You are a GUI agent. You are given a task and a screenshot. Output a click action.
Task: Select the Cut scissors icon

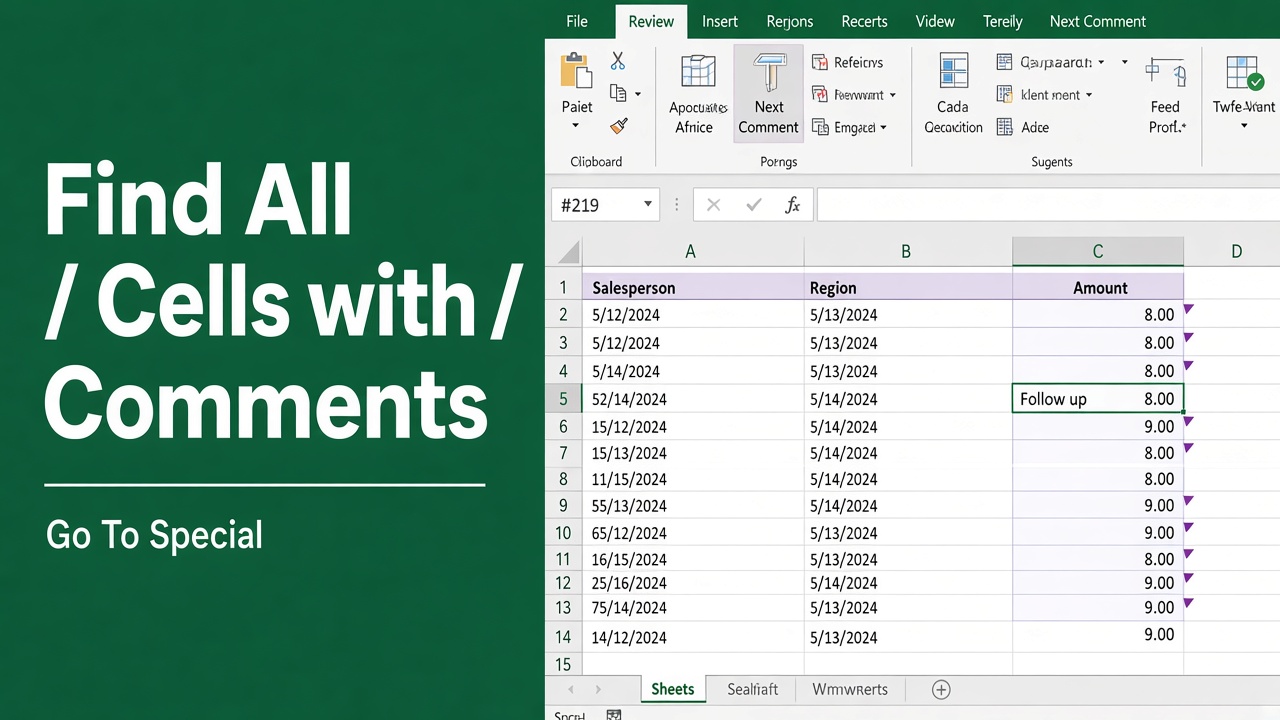tap(618, 61)
